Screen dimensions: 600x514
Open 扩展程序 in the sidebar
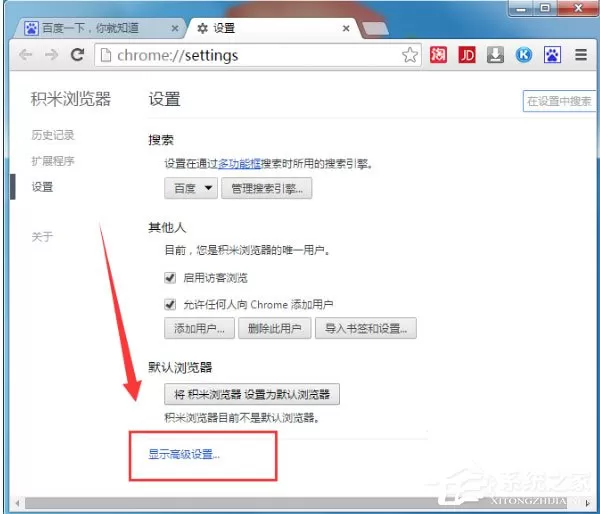click(x=53, y=161)
